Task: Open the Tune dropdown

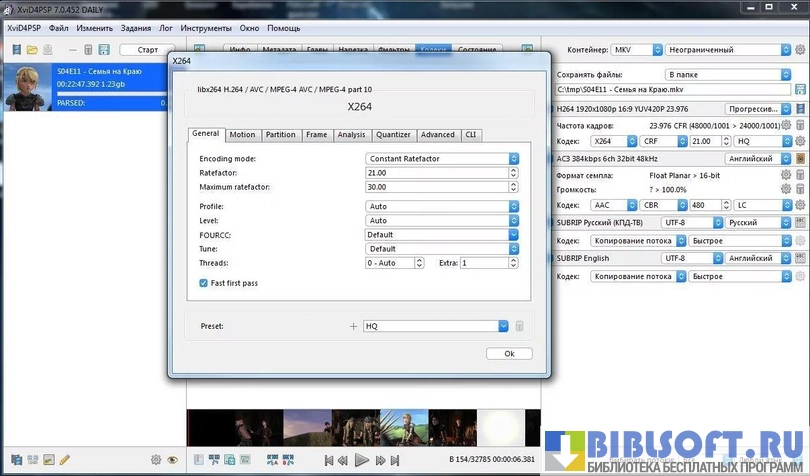Action: coord(513,248)
